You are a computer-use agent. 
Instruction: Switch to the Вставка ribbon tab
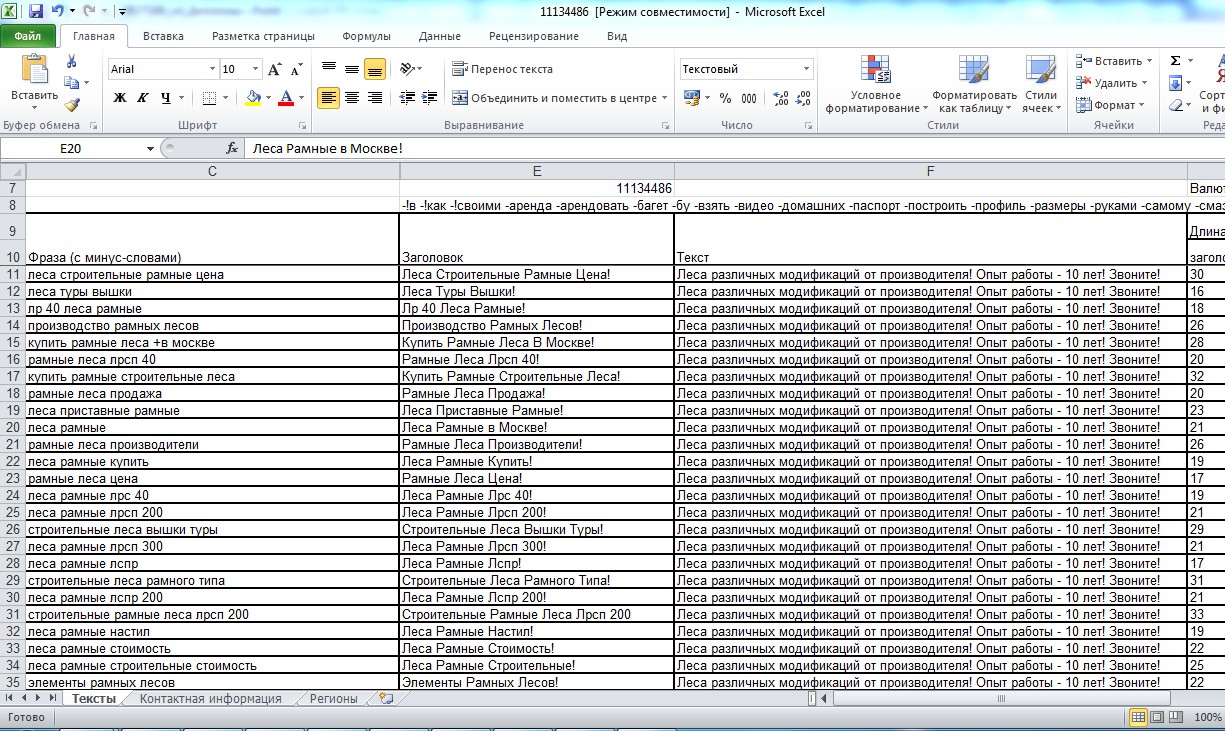[163, 36]
